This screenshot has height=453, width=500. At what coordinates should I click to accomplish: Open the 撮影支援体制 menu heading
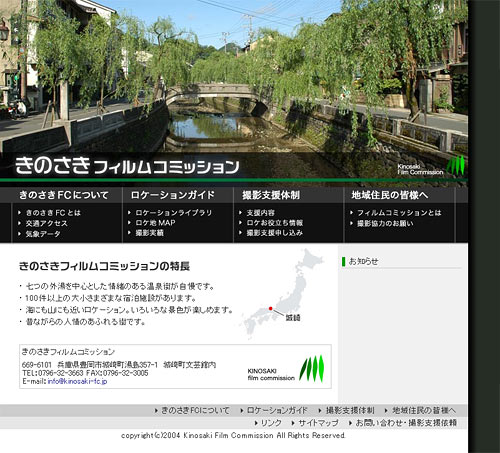pyautogui.click(x=271, y=195)
